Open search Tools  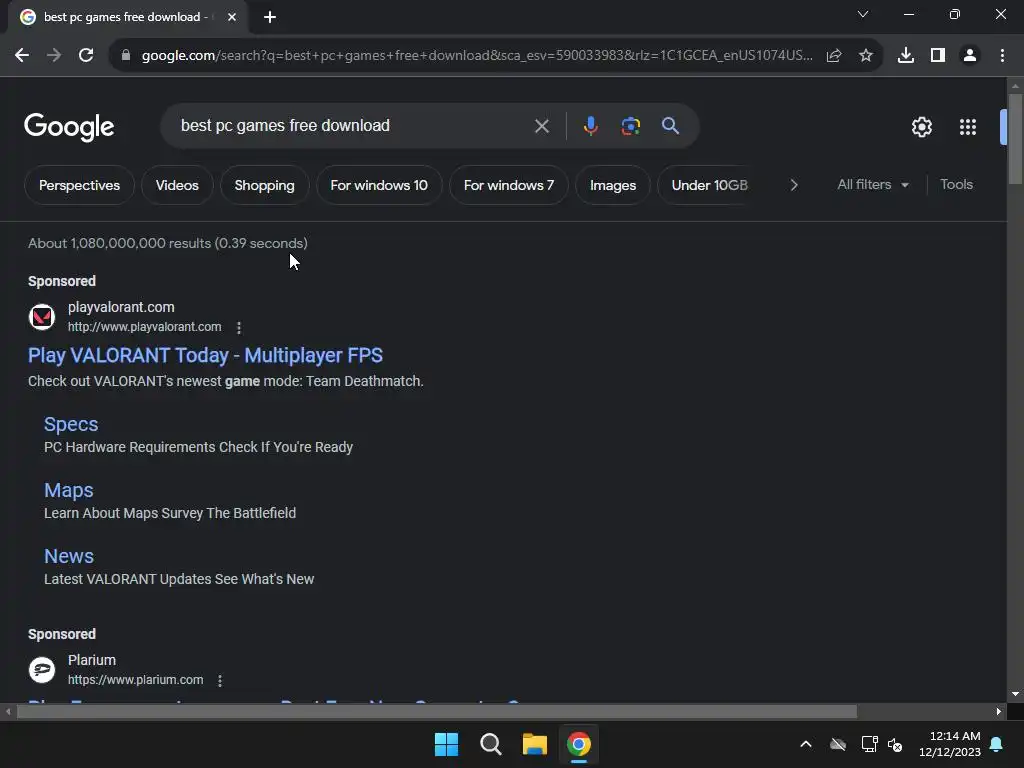pyautogui.click(x=956, y=185)
